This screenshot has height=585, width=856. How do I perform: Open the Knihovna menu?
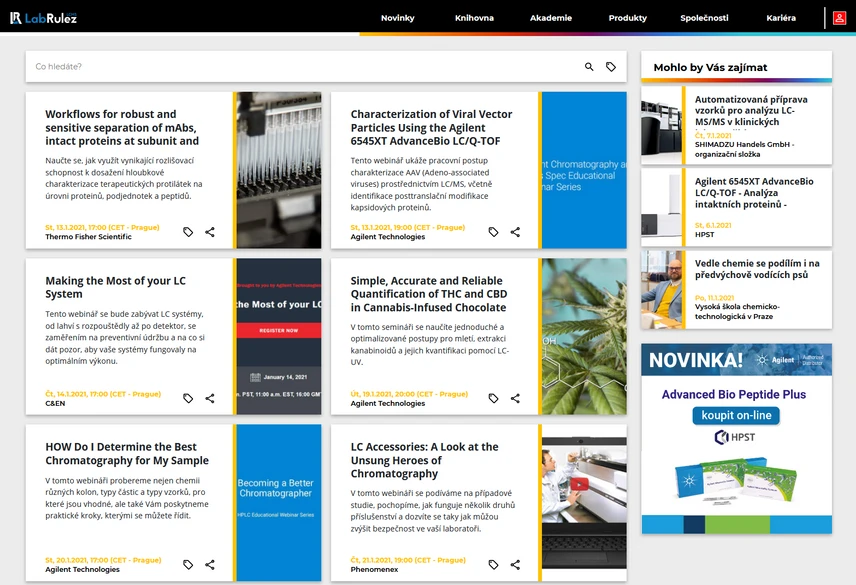474,18
